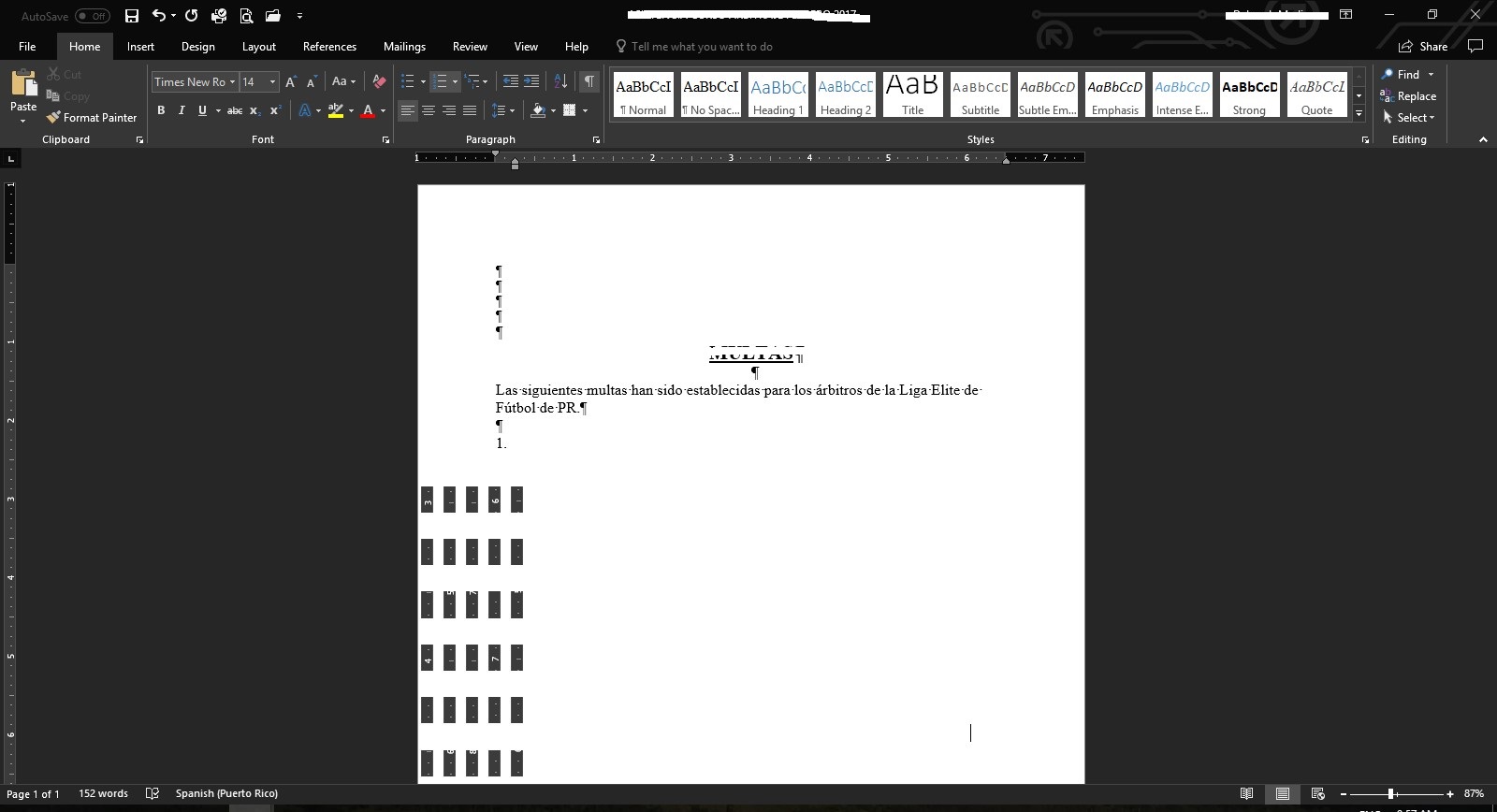The height and width of the screenshot is (812, 1497).
Task: Click the Decrease Indent icon
Action: [x=511, y=81]
